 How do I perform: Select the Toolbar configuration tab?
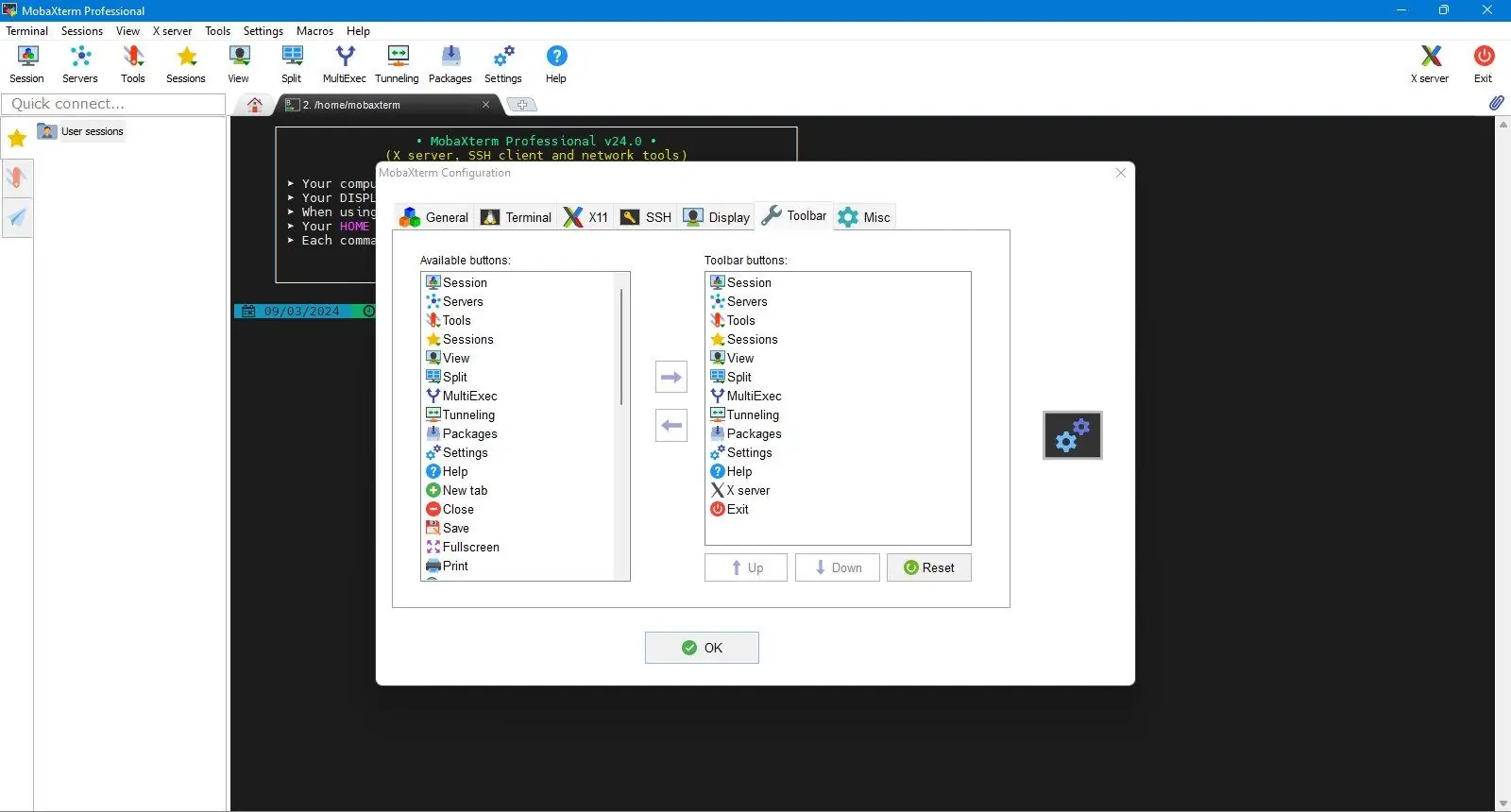794,216
